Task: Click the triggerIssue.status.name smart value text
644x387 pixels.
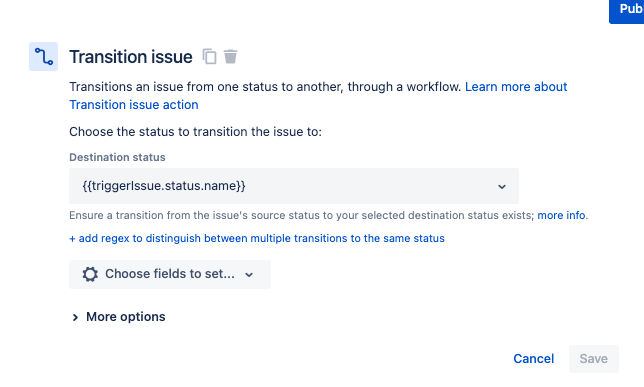Action: pyautogui.click(x=164, y=186)
